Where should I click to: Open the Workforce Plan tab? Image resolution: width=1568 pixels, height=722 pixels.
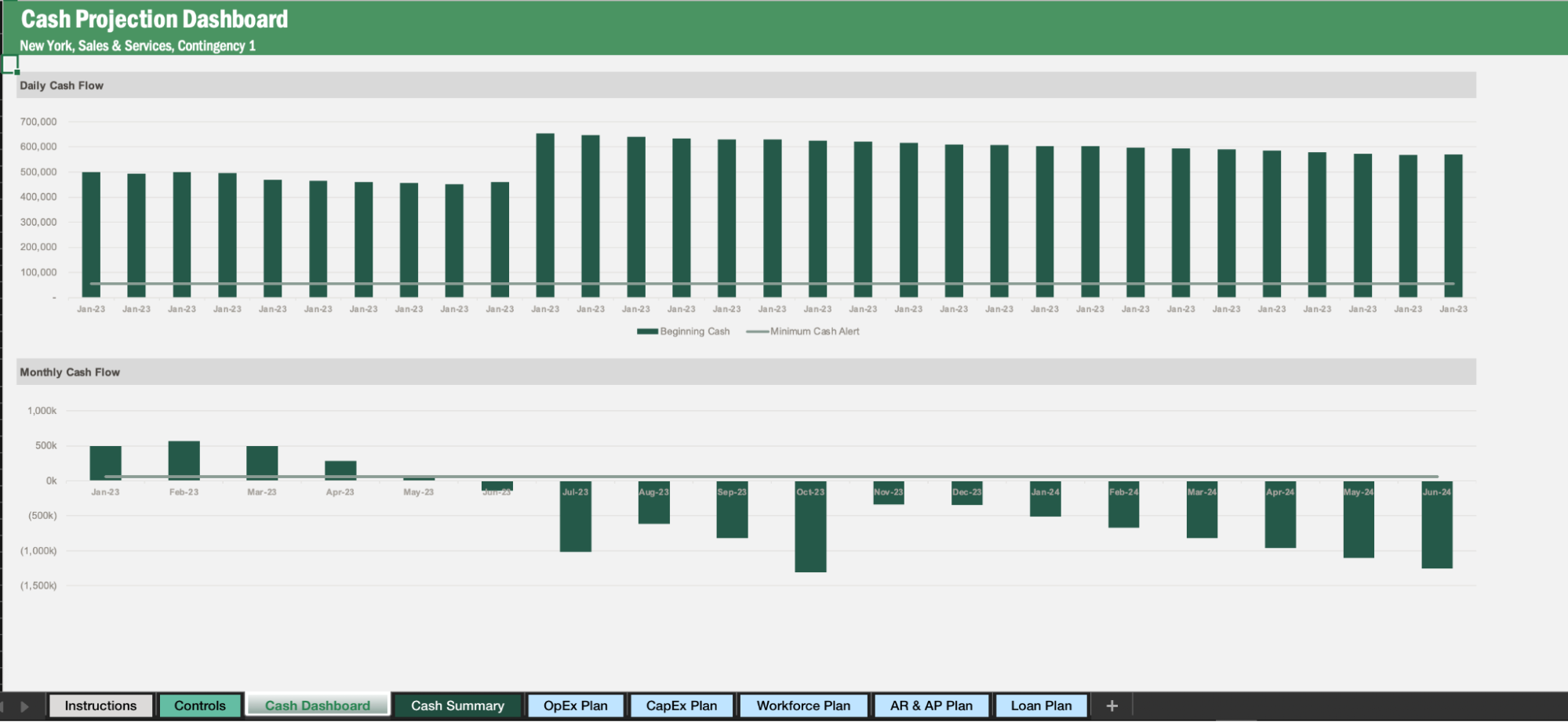click(x=803, y=705)
